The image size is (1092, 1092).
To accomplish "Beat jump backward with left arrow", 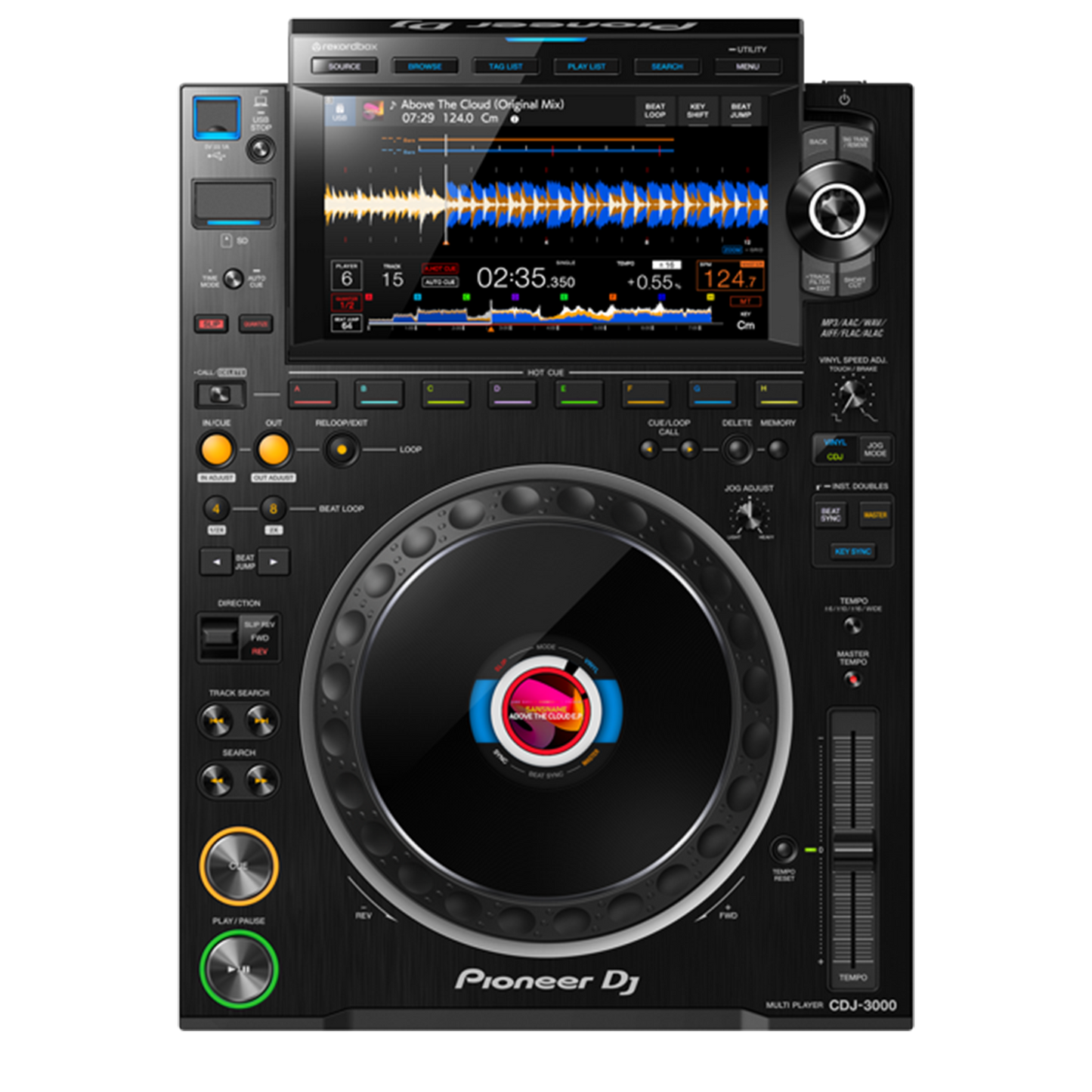I will click(216, 562).
